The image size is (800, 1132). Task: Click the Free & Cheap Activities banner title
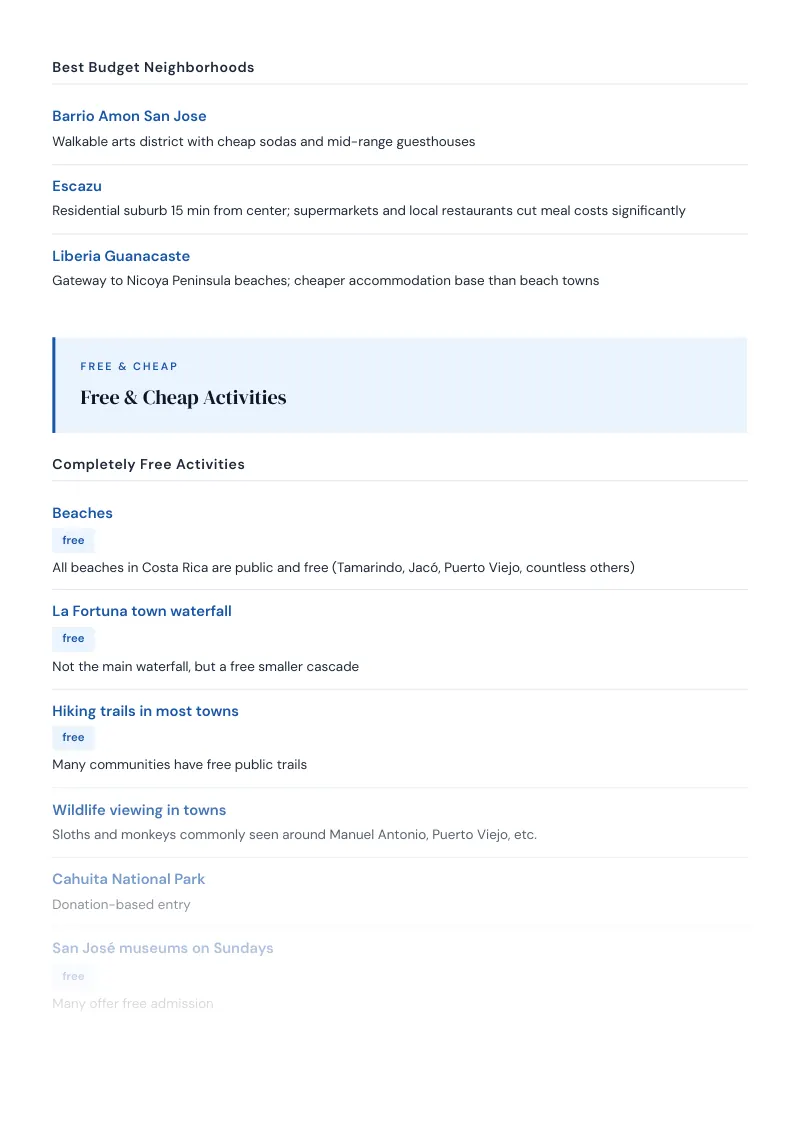183,397
